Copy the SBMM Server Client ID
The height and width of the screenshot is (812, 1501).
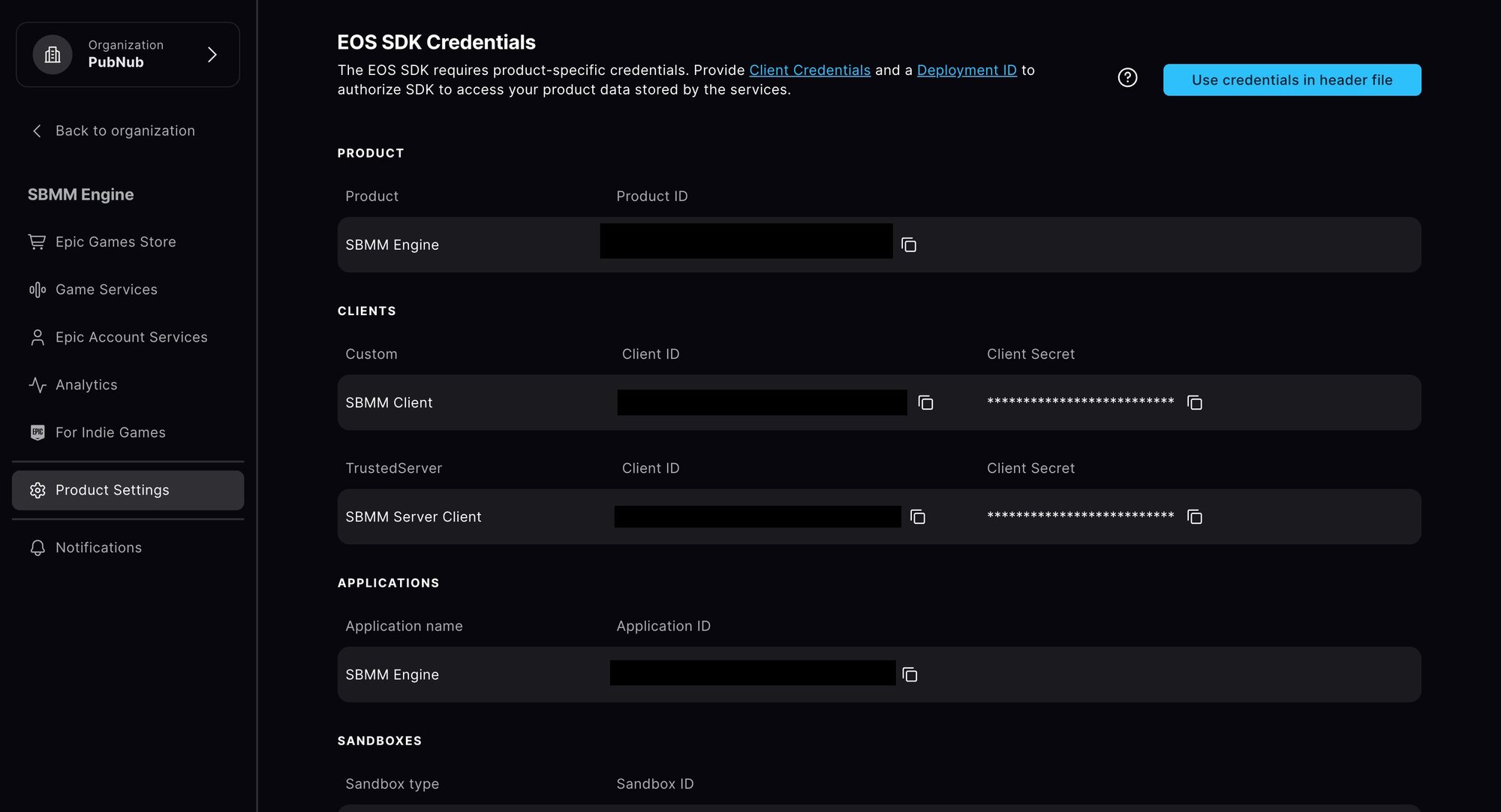917,517
